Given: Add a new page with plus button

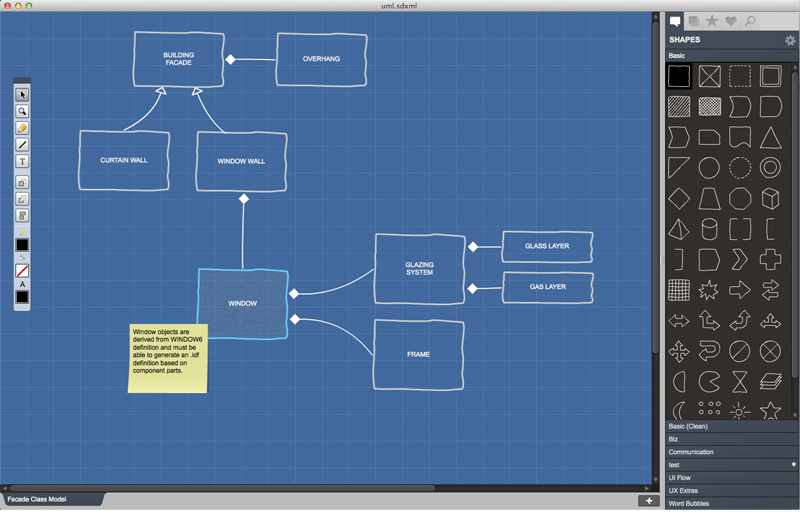Looking at the screenshot, I should (649, 500).
